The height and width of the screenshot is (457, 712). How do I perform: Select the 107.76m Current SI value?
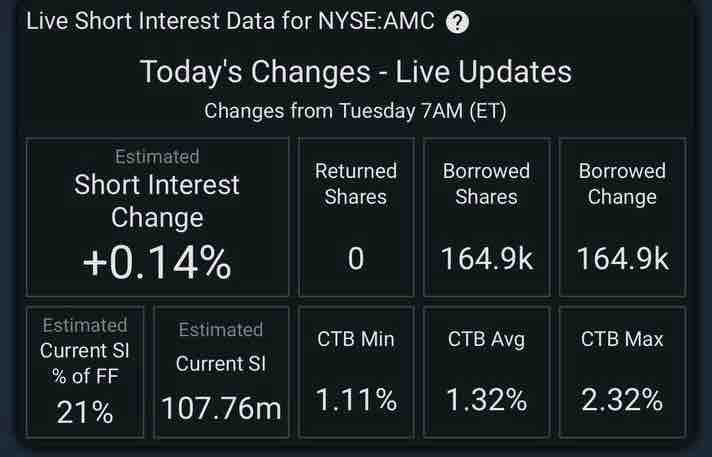[x=221, y=409]
